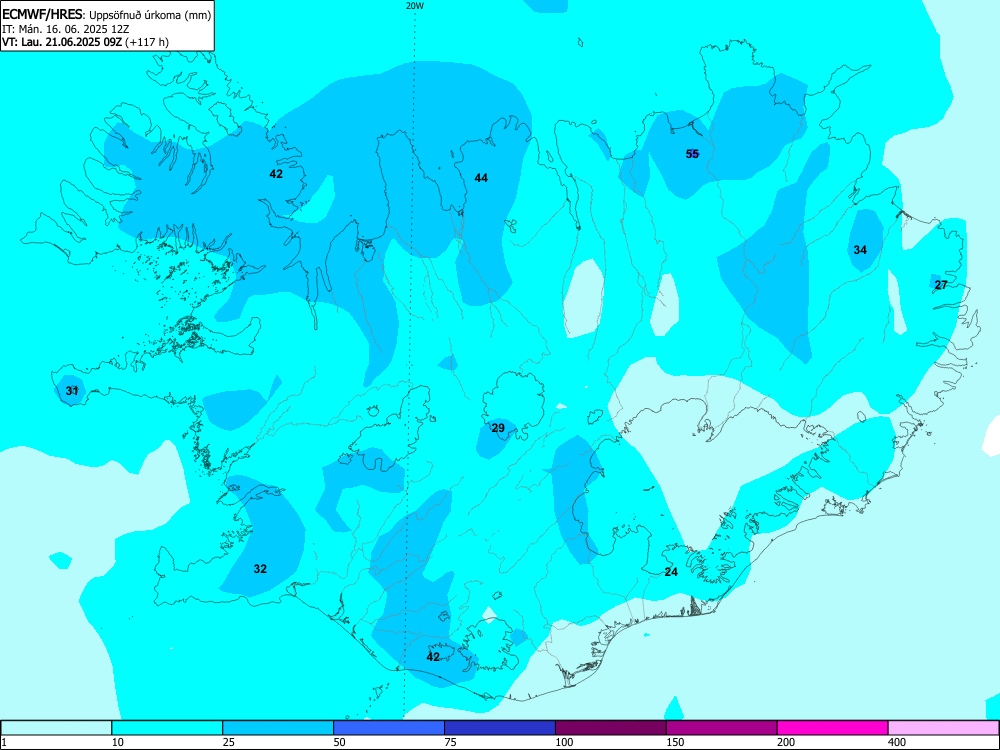The width and height of the screenshot is (1000, 750).
Task: Click the 50–75 mm blue legend swatch
Action: tap(389, 728)
